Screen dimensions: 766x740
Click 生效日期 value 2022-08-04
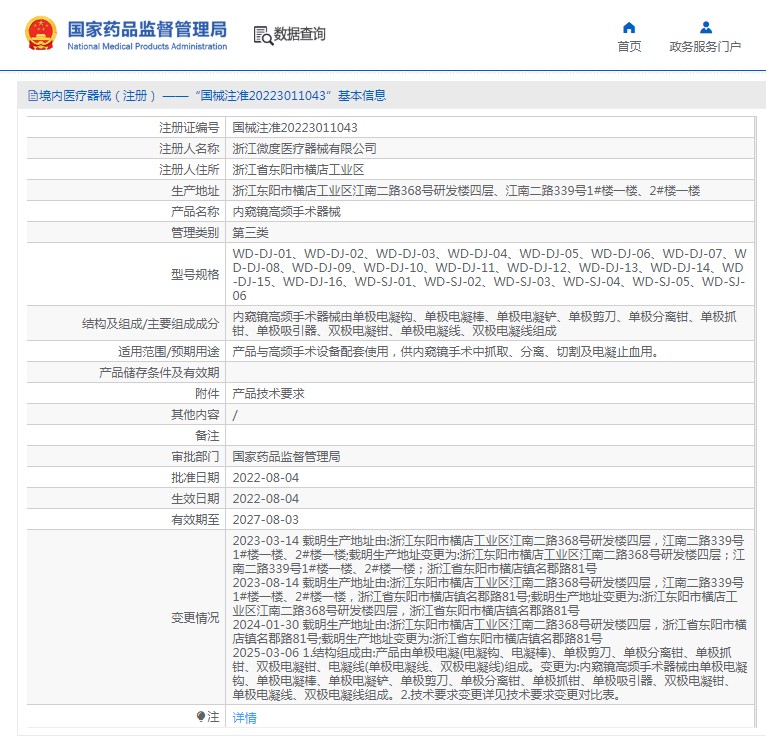point(266,499)
